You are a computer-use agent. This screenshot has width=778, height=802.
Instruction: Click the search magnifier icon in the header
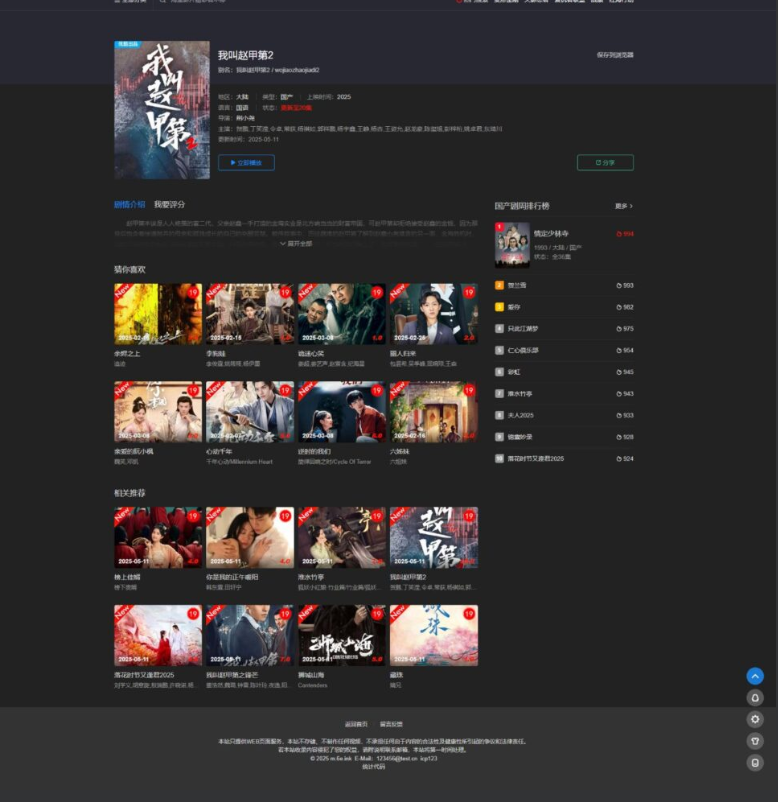click(163, 1)
